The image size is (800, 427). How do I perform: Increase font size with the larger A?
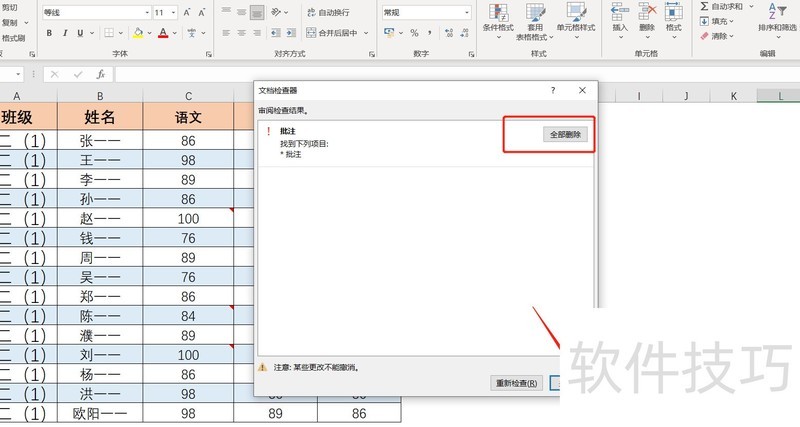click(187, 12)
